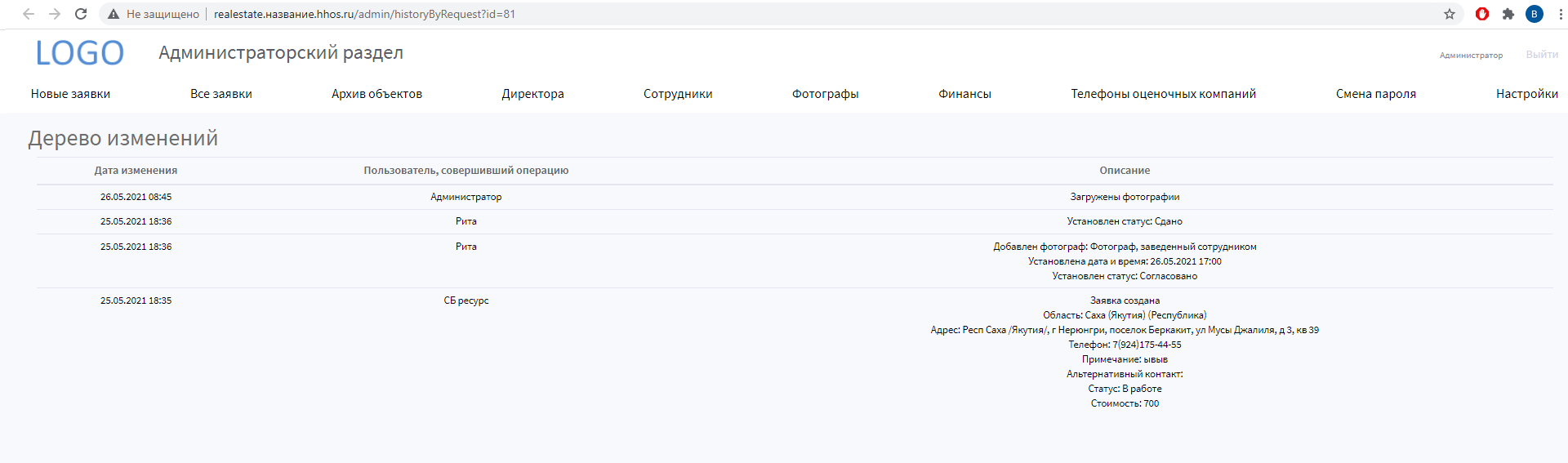Click Добавлен фотограф description line
1568x463 pixels.
coord(1125,247)
